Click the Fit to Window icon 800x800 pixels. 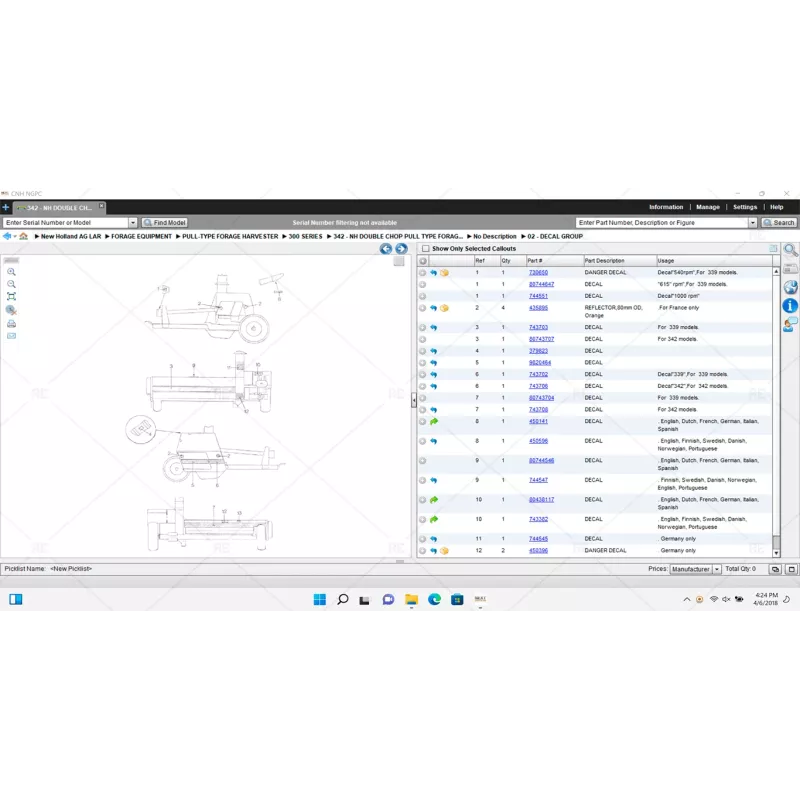click(x=12, y=295)
